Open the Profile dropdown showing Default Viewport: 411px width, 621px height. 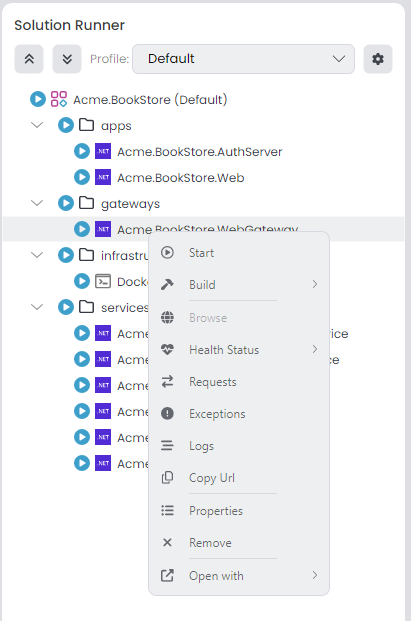coord(244,59)
